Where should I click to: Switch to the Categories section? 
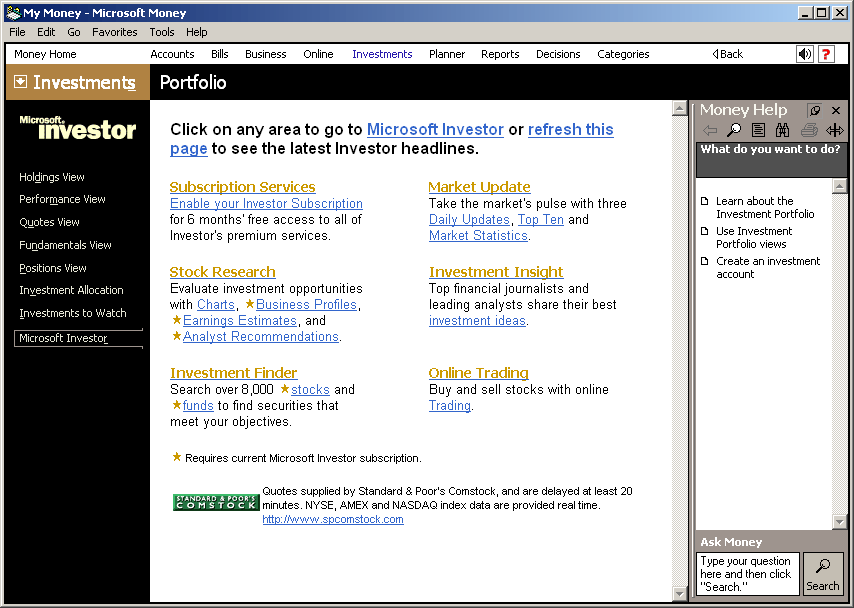pyautogui.click(x=623, y=54)
